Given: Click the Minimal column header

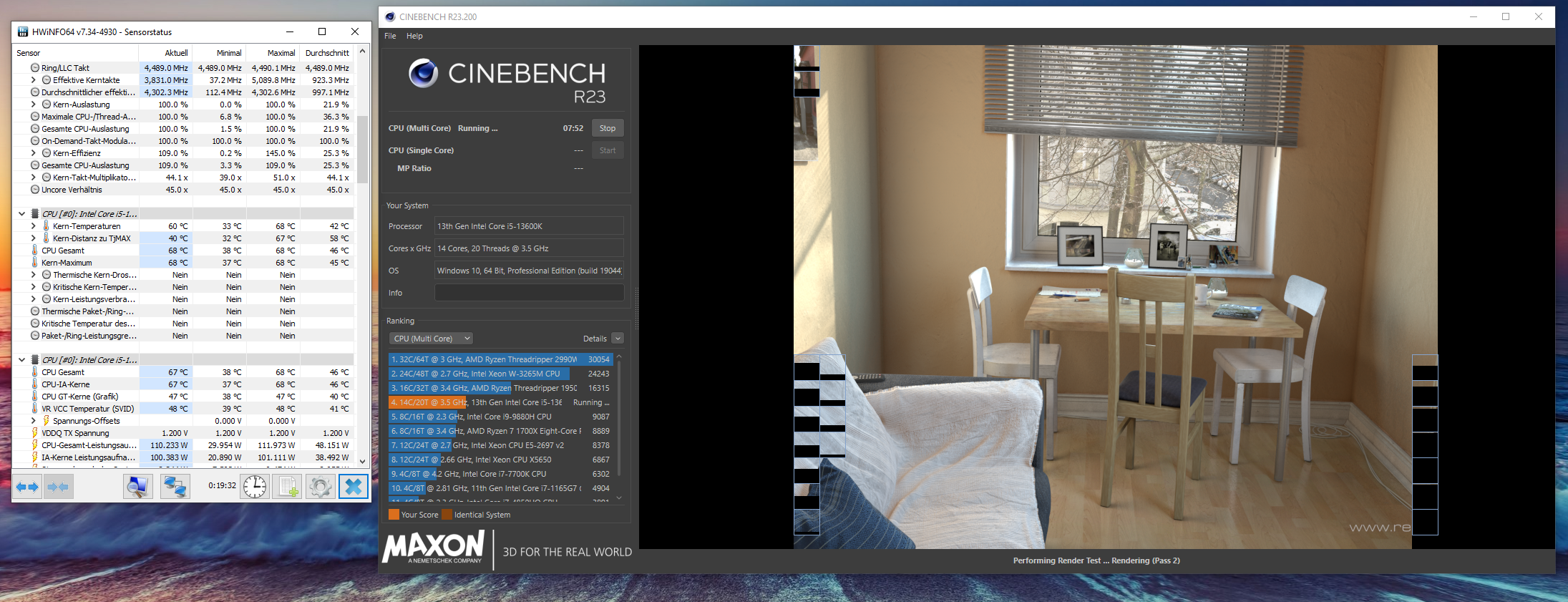Looking at the screenshot, I should coord(220,53).
